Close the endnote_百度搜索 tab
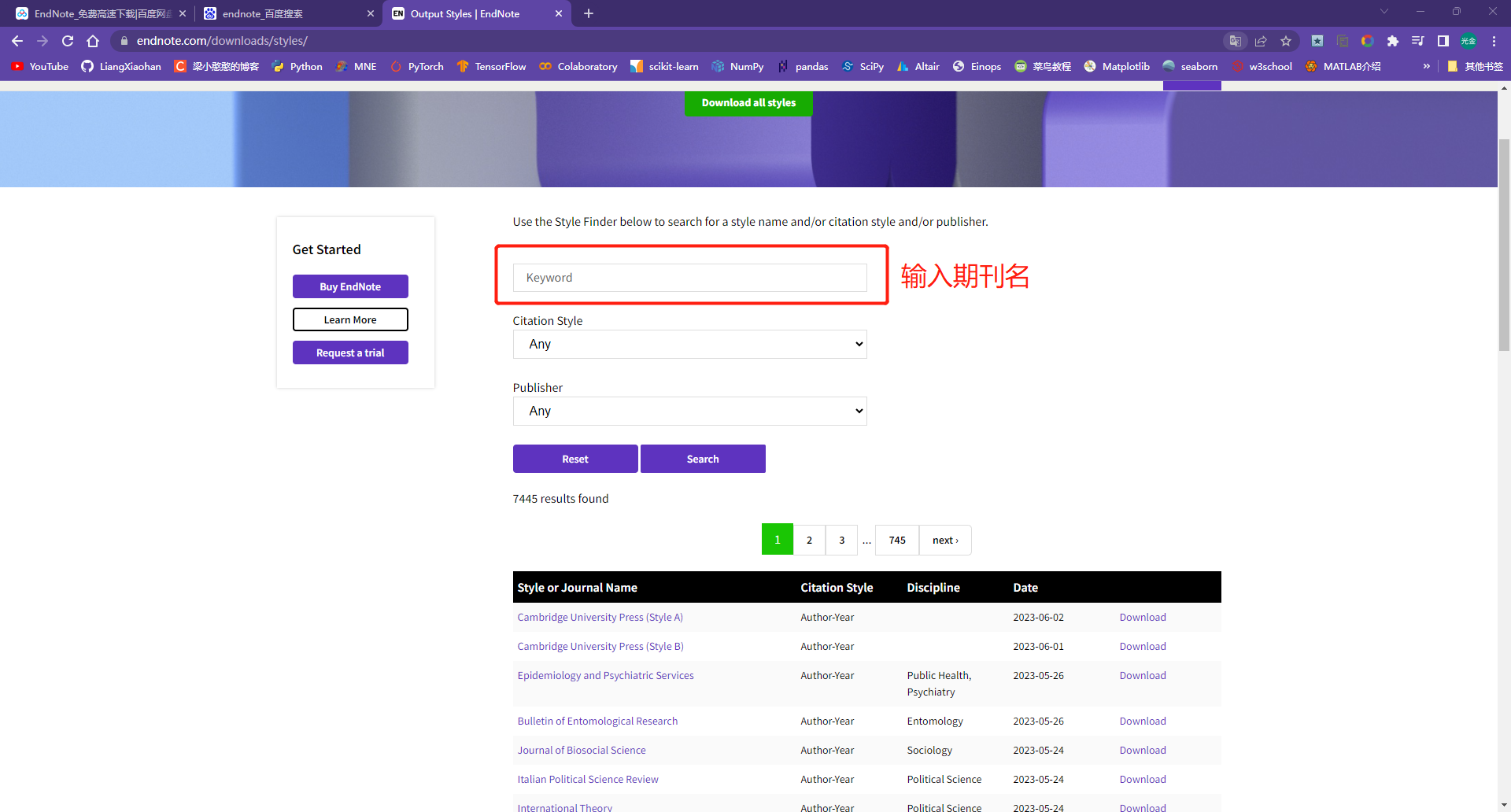This screenshot has height=812, width=1511. 371,13
